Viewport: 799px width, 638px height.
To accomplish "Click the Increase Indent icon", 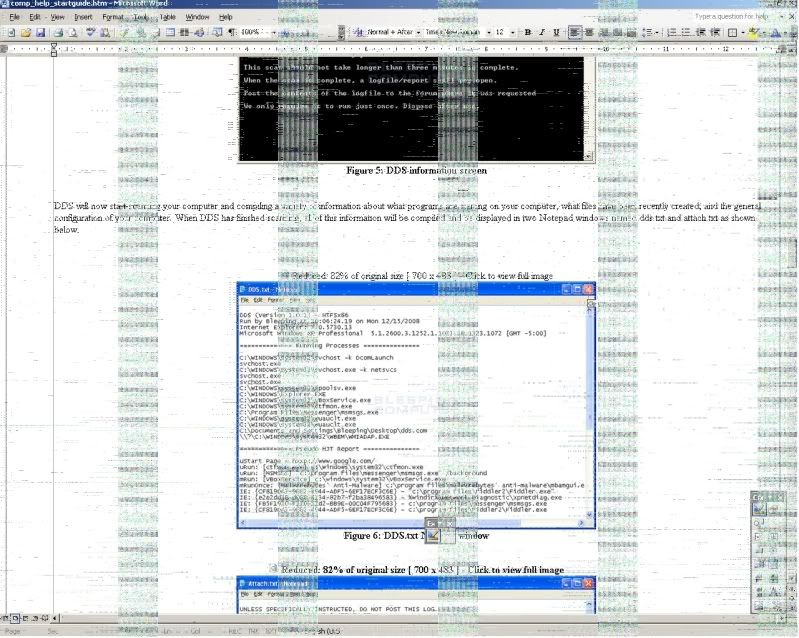I will (715, 33).
